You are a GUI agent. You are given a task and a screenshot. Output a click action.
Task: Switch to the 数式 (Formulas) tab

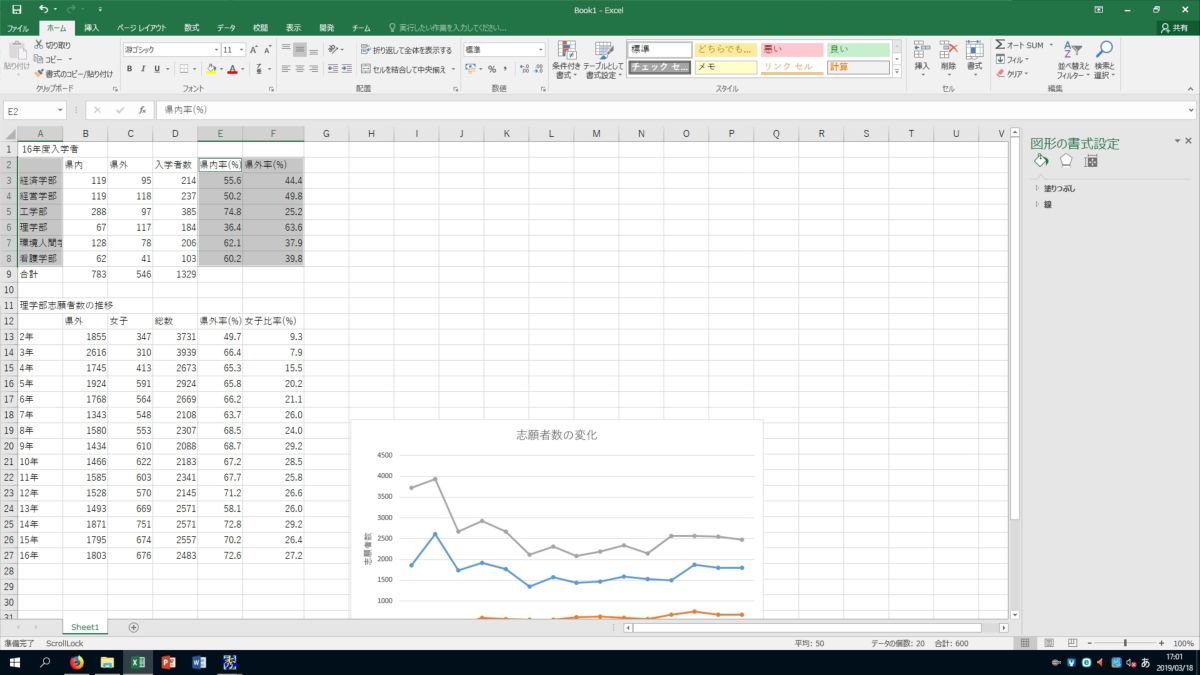click(191, 28)
